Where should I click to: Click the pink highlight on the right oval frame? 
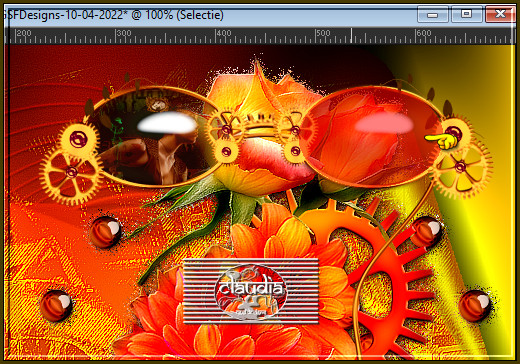[x=384, y=123]
